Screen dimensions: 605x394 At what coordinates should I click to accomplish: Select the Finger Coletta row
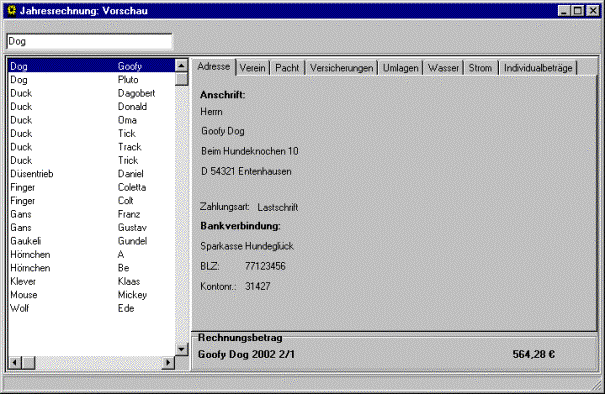pyautogui.click(x=92, y=188)
